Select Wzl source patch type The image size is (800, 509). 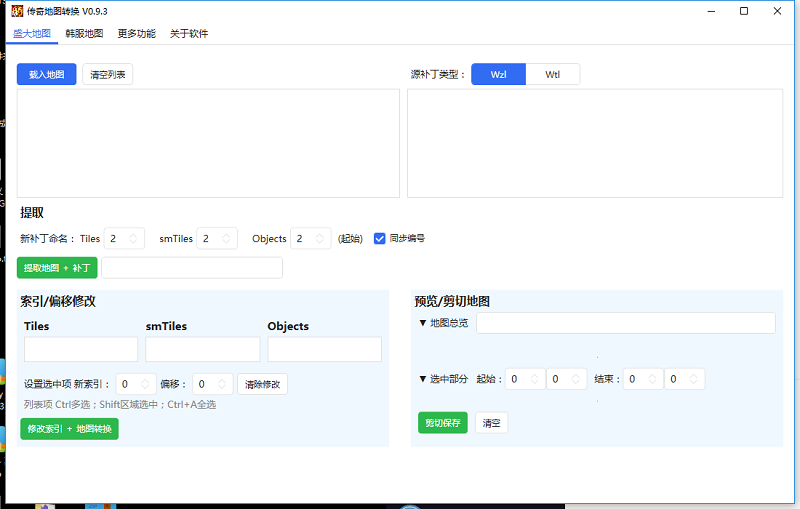pos(498,74)
